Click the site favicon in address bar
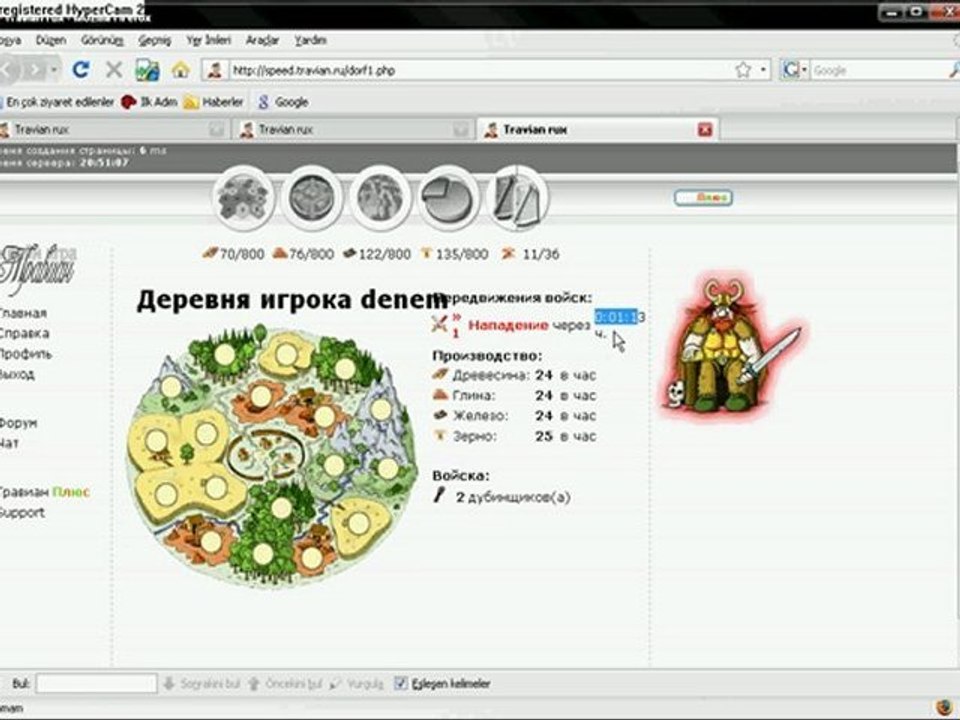Image resolution: width=960 pixels, height=720 pixels. pyautogui.click(x=214, y=70)
